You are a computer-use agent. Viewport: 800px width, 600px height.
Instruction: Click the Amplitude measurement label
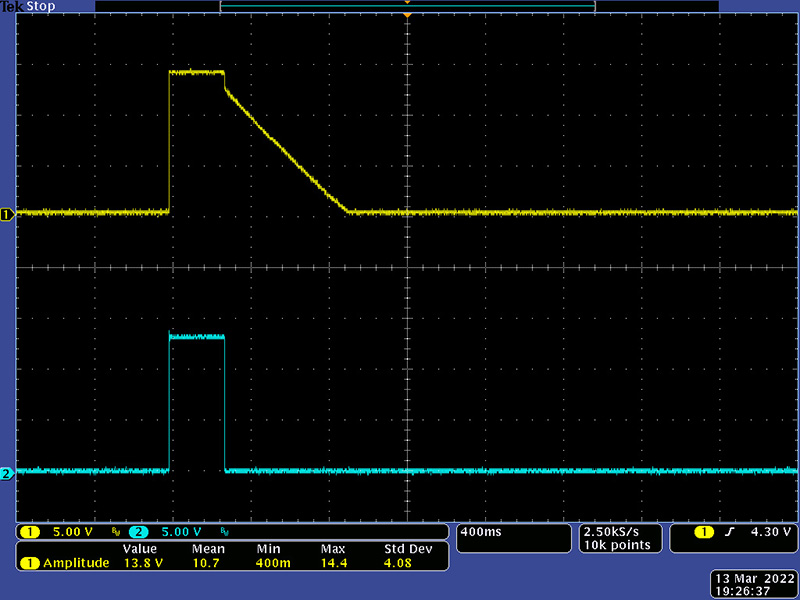point(76,563)
